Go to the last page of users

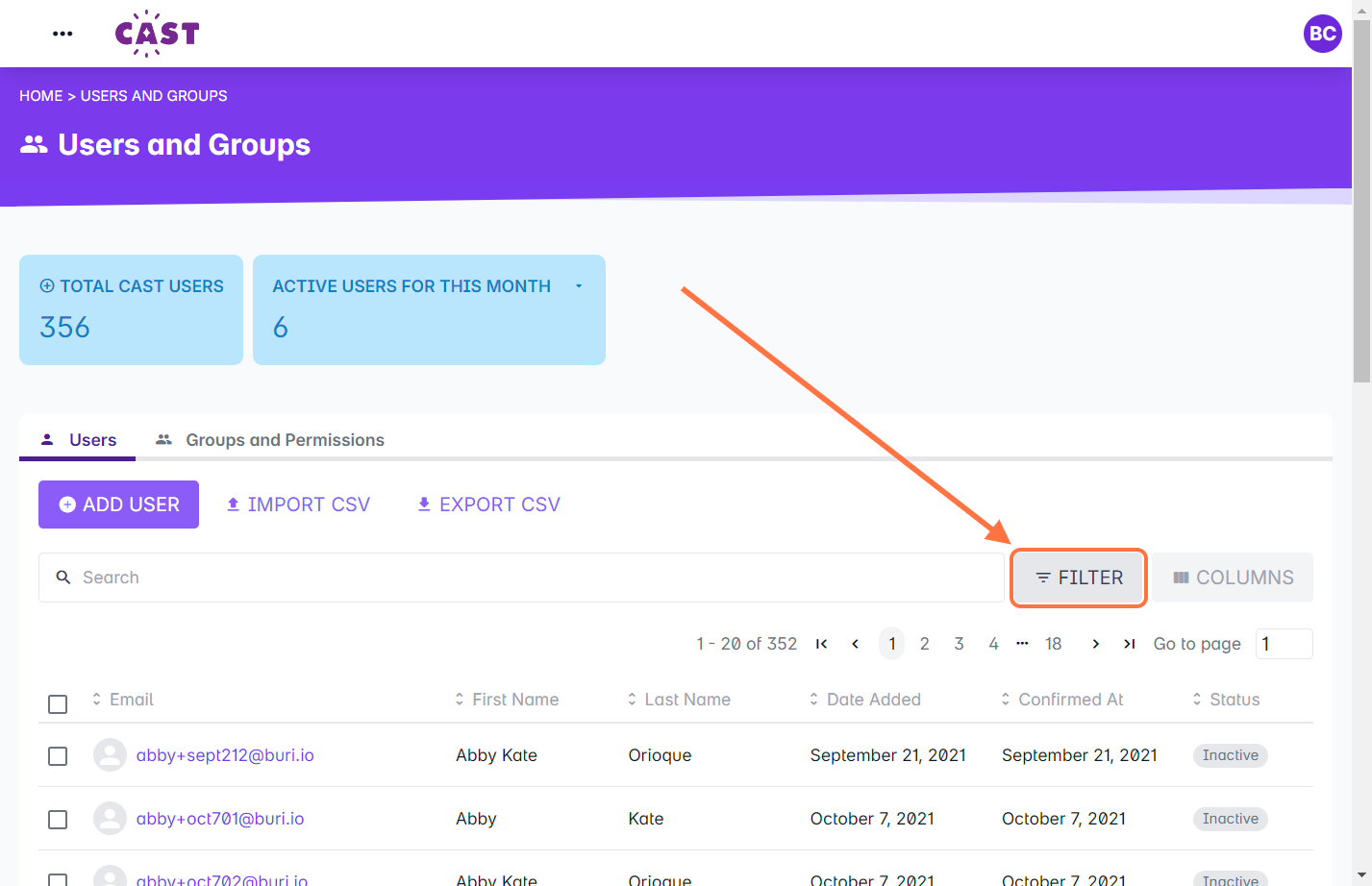tap(1130, 644)
